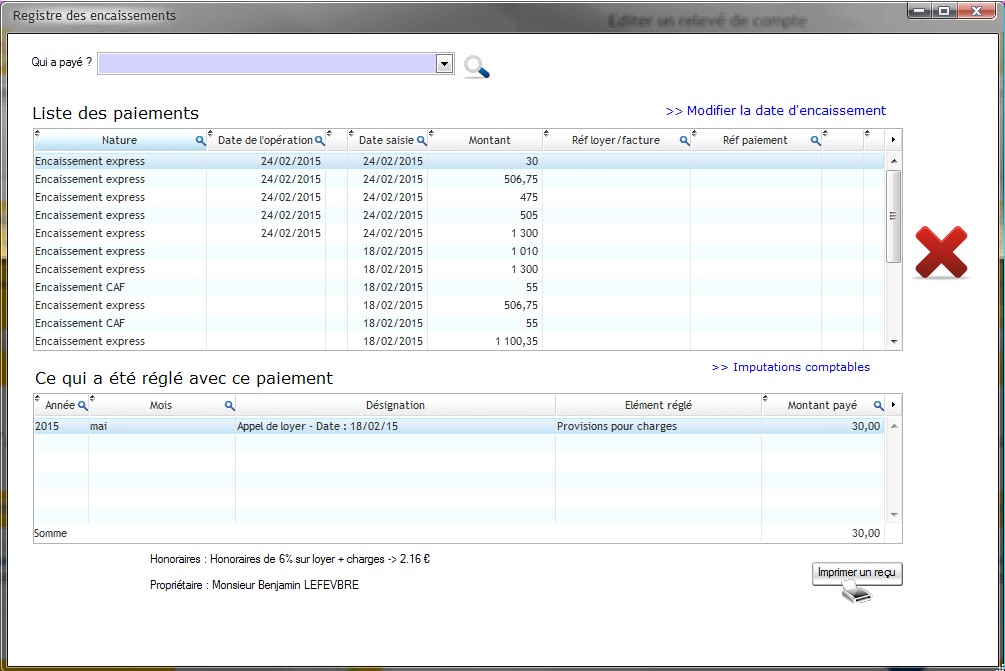Click the "Propriétaire : Monsieur Benjamin LEFEVBRE" text
This screenshot has width=1005, height=671.
coord(254,585)
